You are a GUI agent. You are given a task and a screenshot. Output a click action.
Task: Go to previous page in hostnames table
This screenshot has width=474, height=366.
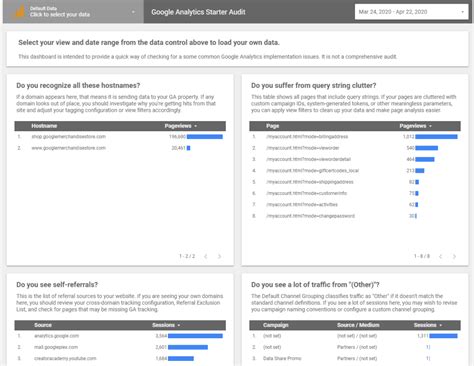206,256
